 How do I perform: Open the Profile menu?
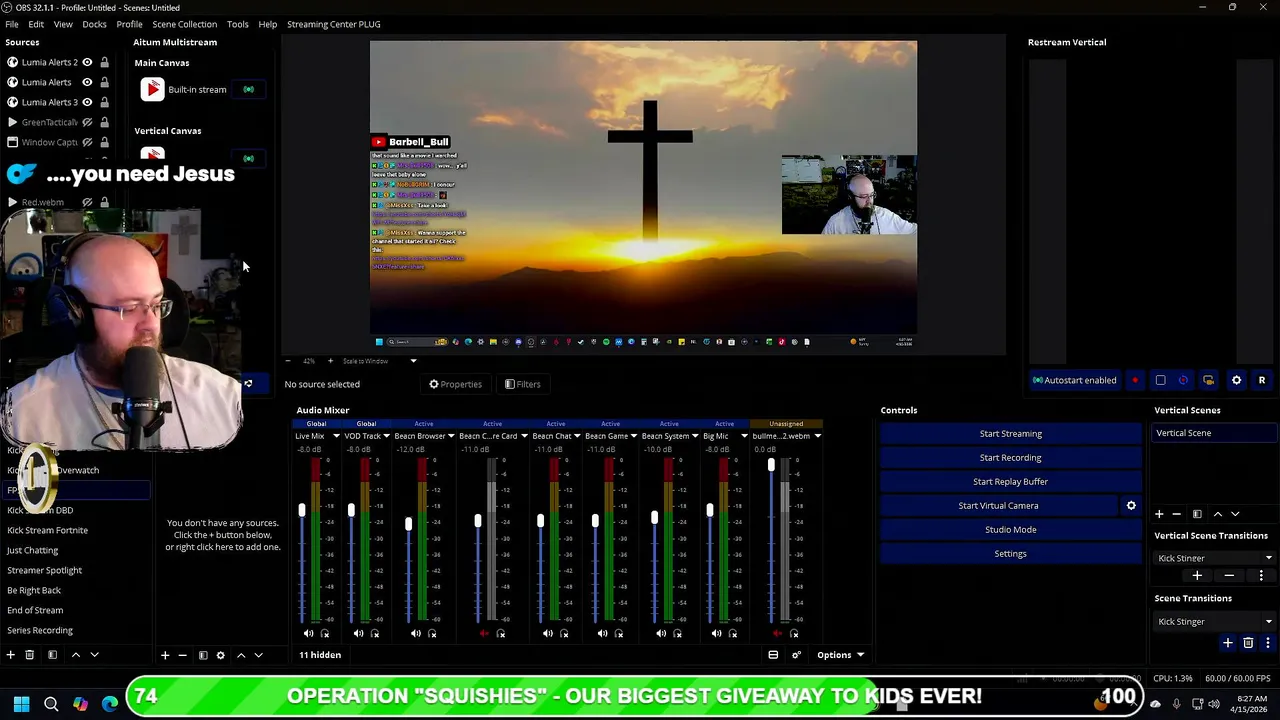pyautogui.click(x=129, y=24)
